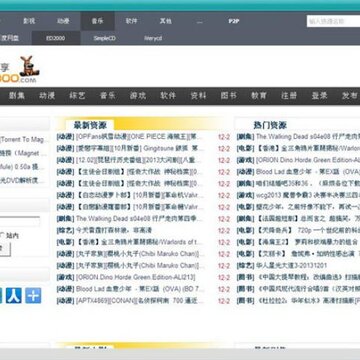Open wcg2013 魔兽争霸3 决赛 entry

click(308, 195)
